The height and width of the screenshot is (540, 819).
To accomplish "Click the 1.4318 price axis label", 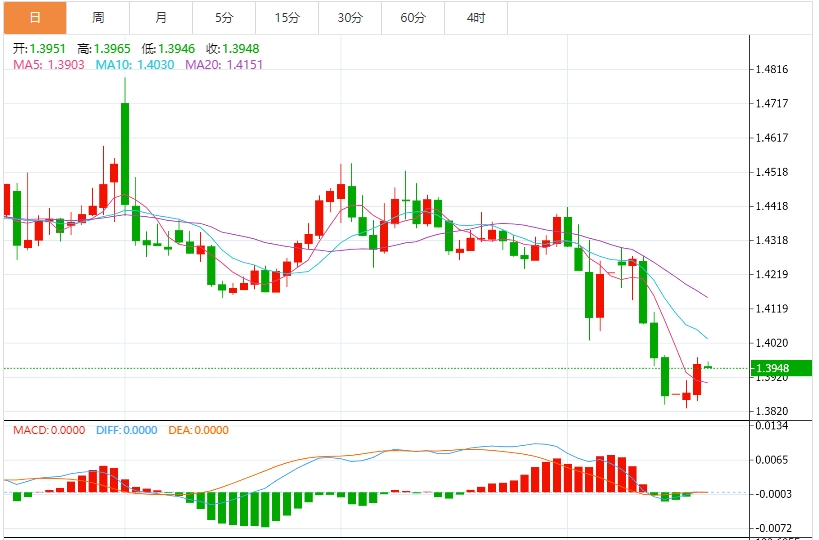I will (x=772, y=240).
